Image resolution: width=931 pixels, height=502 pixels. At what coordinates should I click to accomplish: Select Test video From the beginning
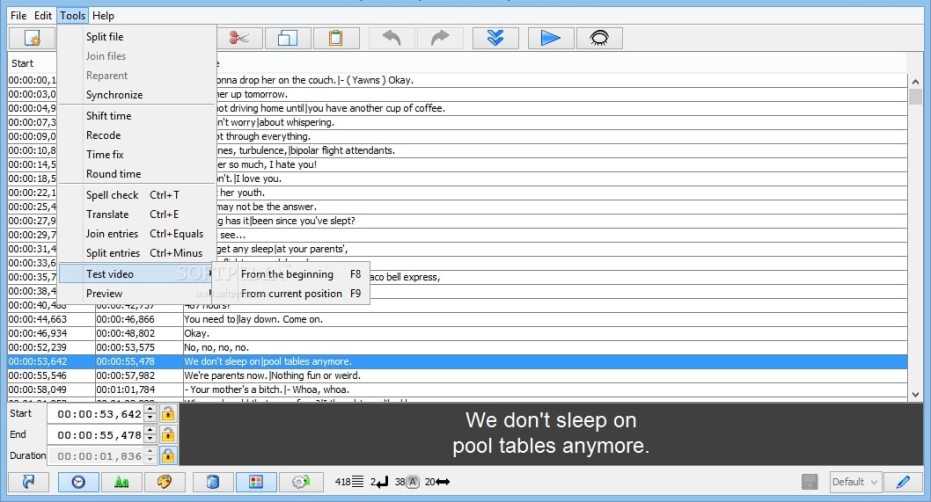click(x=288, y=274)
